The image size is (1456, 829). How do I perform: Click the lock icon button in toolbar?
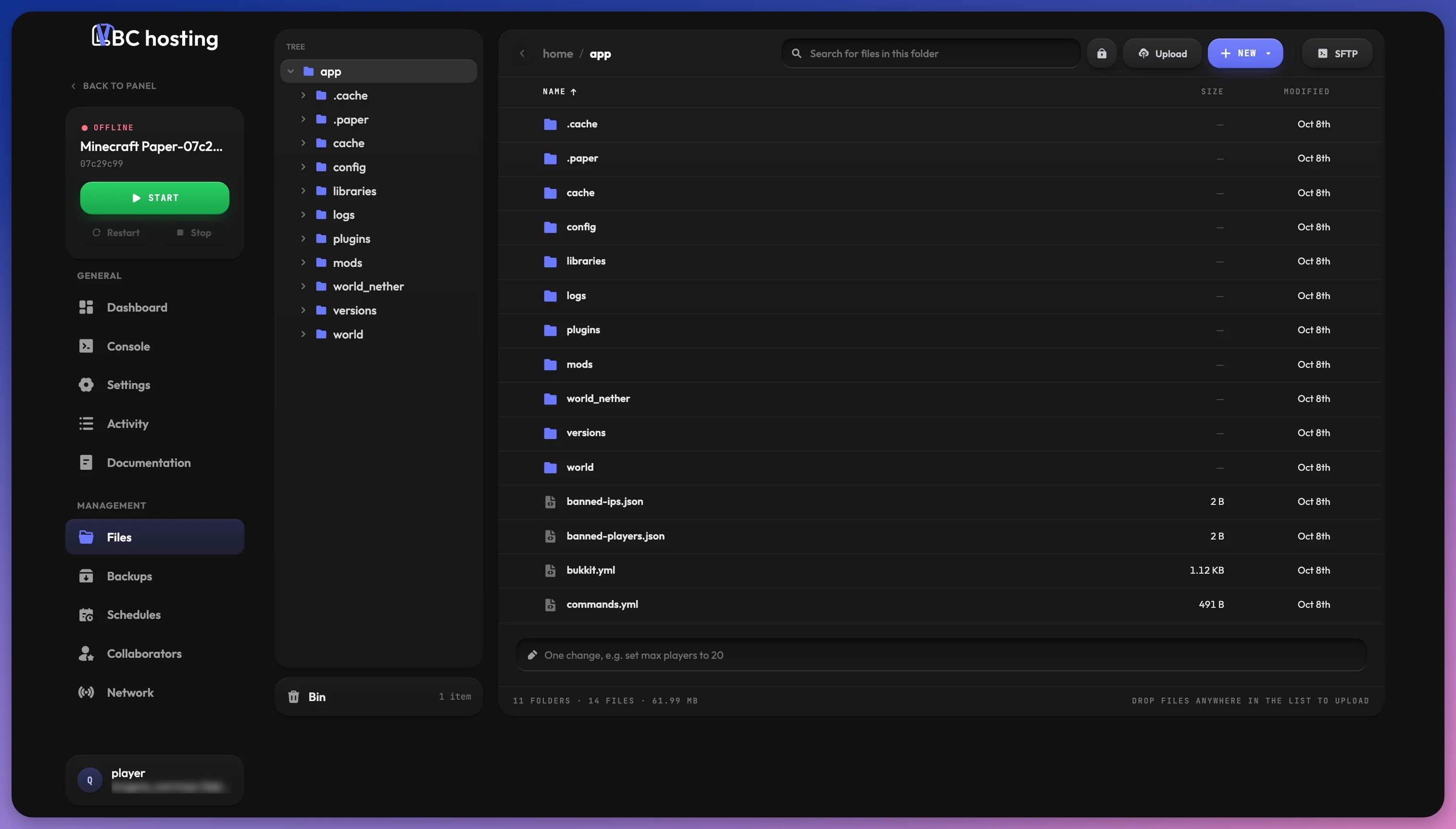click(1102, 53)
